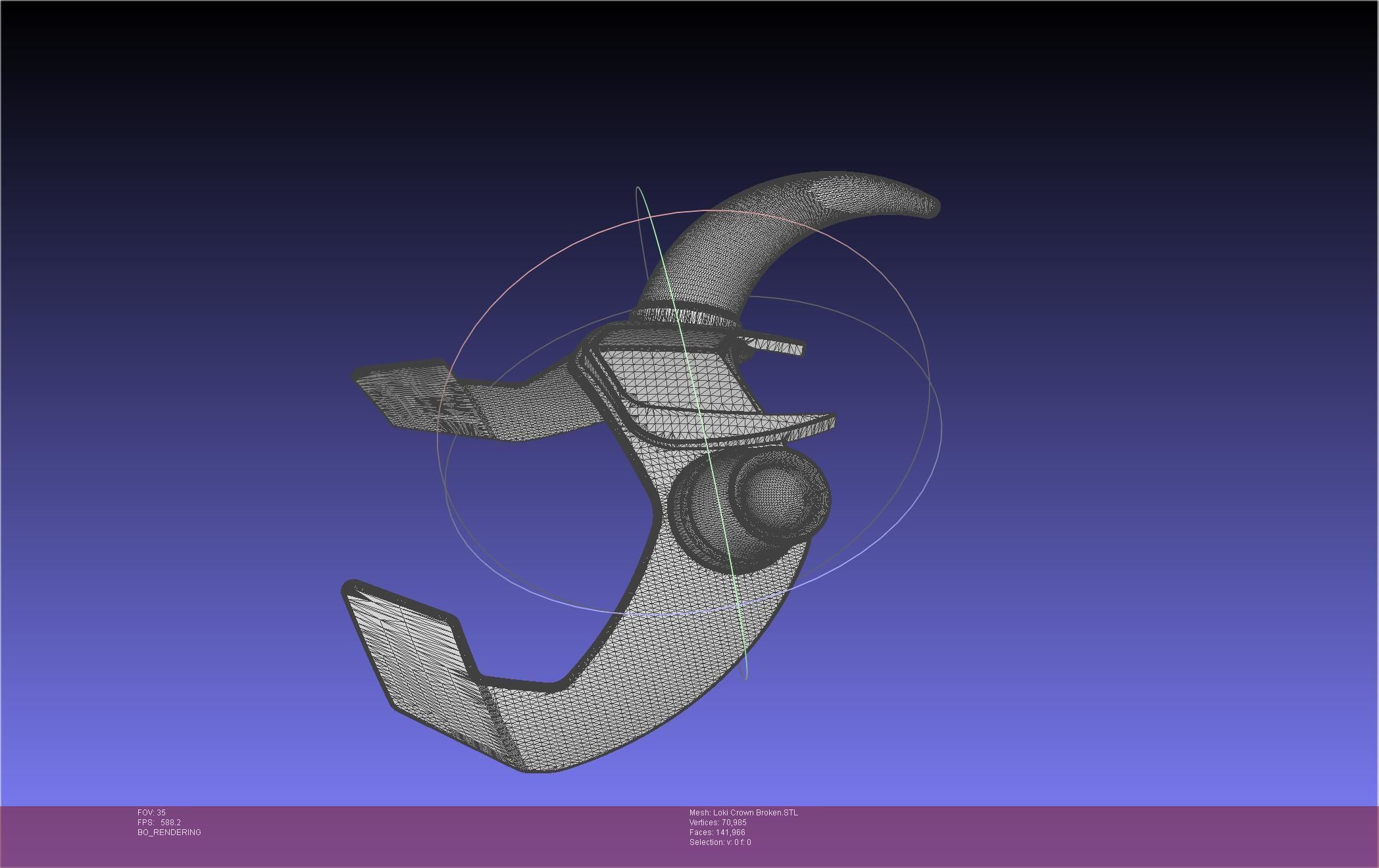The width and height of the screenshot is (1379, 868).
Task: Click the BO_RENDERING status text
Action: 169,832
